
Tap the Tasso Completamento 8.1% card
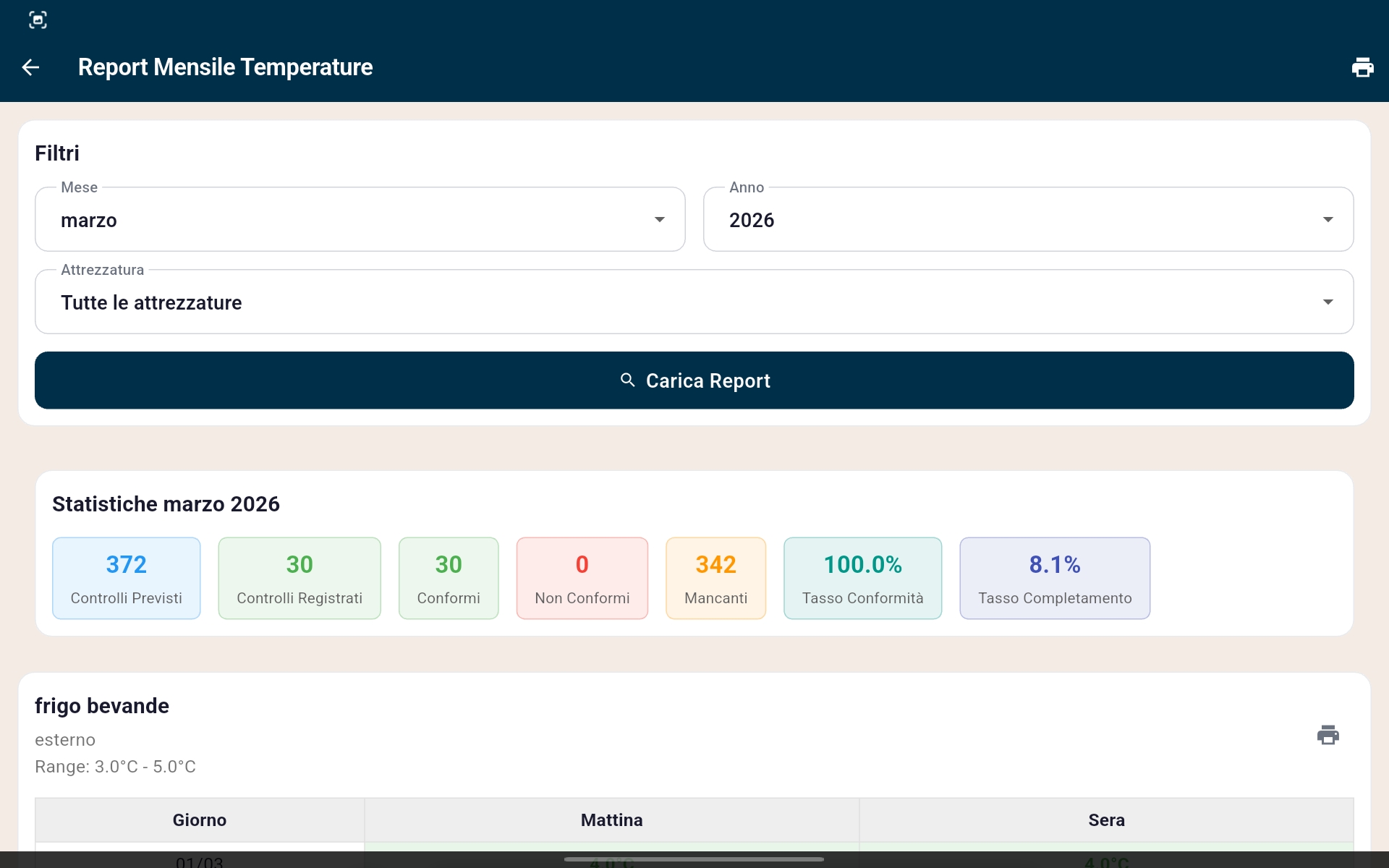(1054, 578)
